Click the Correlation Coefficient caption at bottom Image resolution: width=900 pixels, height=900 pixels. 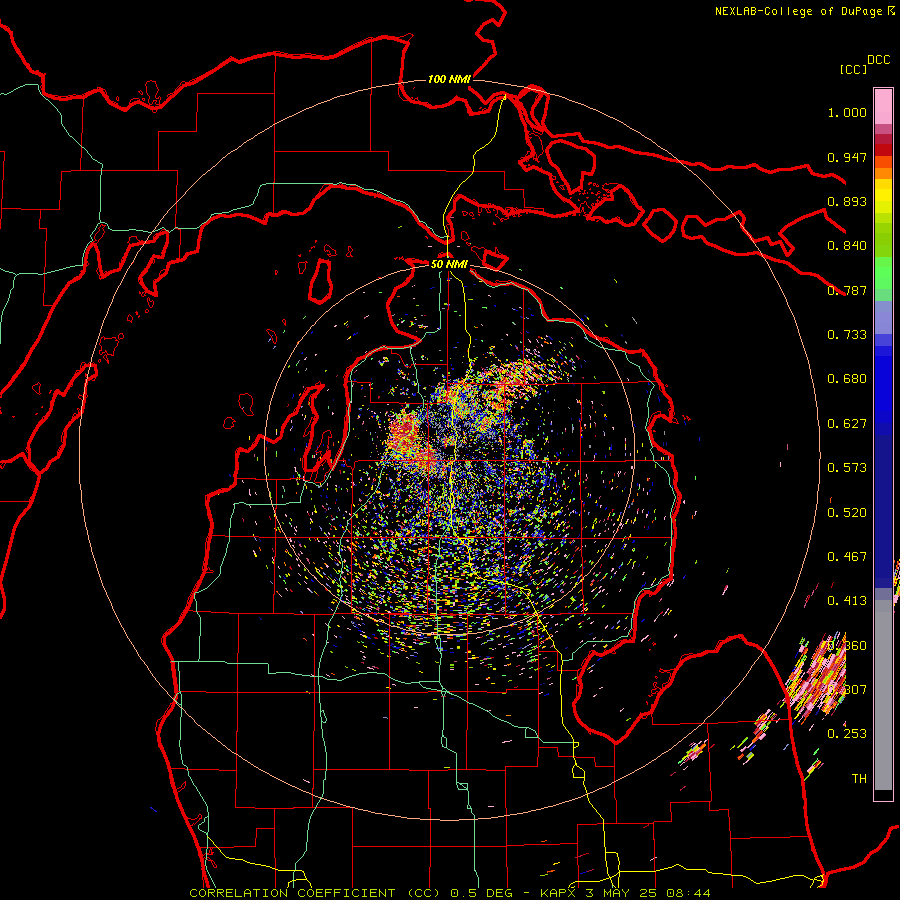pyautogui.click(x=449, y=893)
